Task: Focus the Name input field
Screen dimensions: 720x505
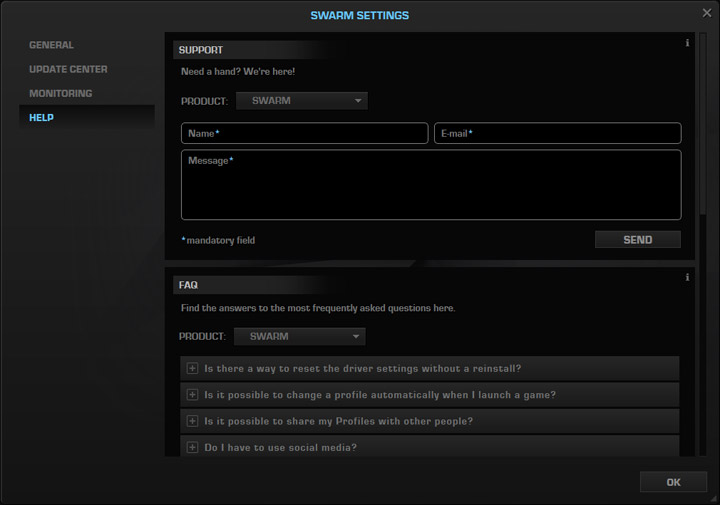Action: coord(305,133)
